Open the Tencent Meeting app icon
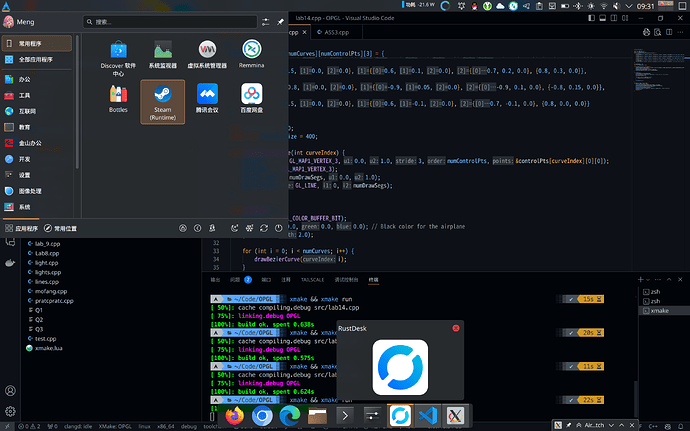Viewport: 690px width, 431px height. 207,99
